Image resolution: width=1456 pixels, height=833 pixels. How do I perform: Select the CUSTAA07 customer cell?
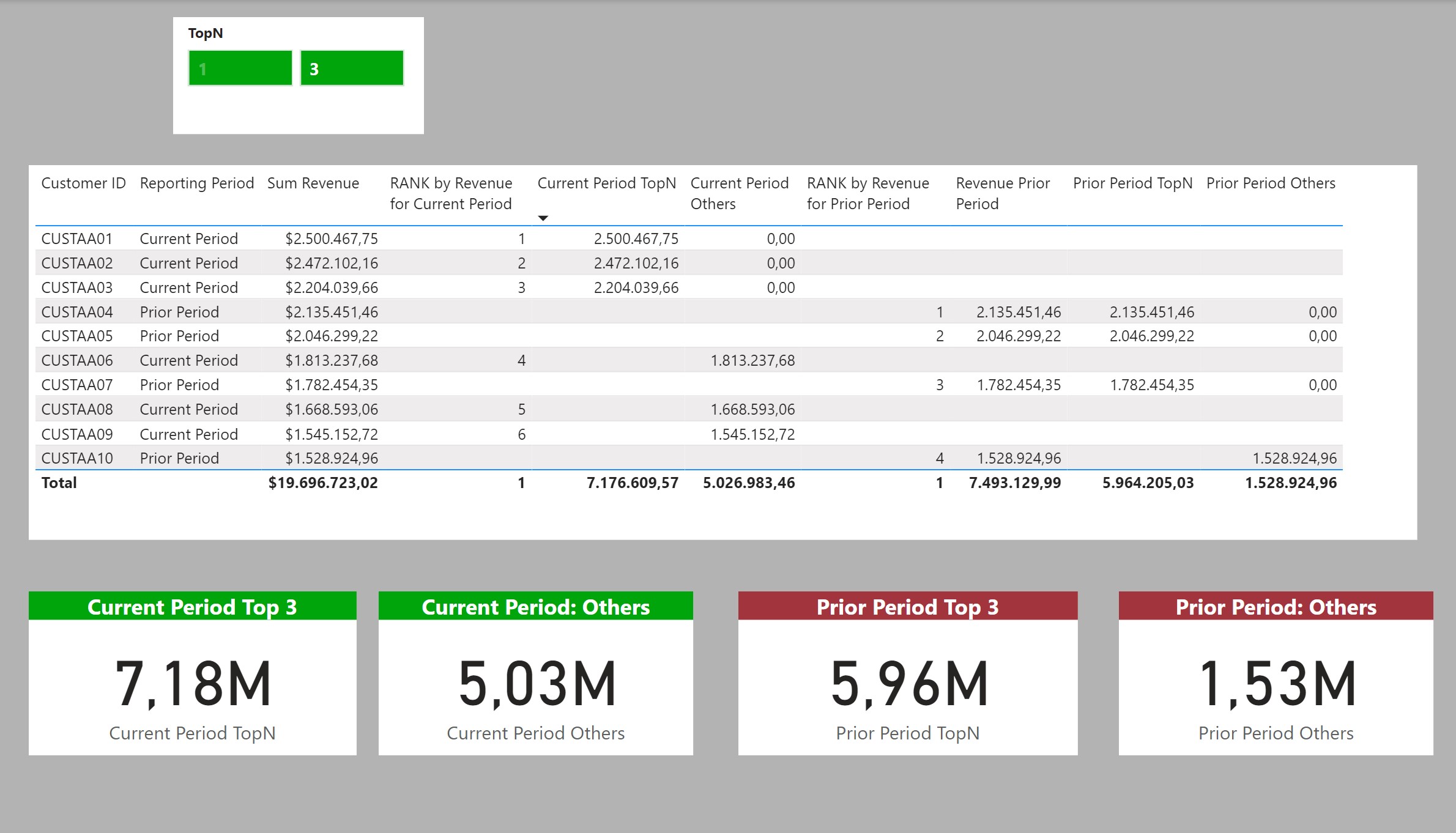[77, 385]
